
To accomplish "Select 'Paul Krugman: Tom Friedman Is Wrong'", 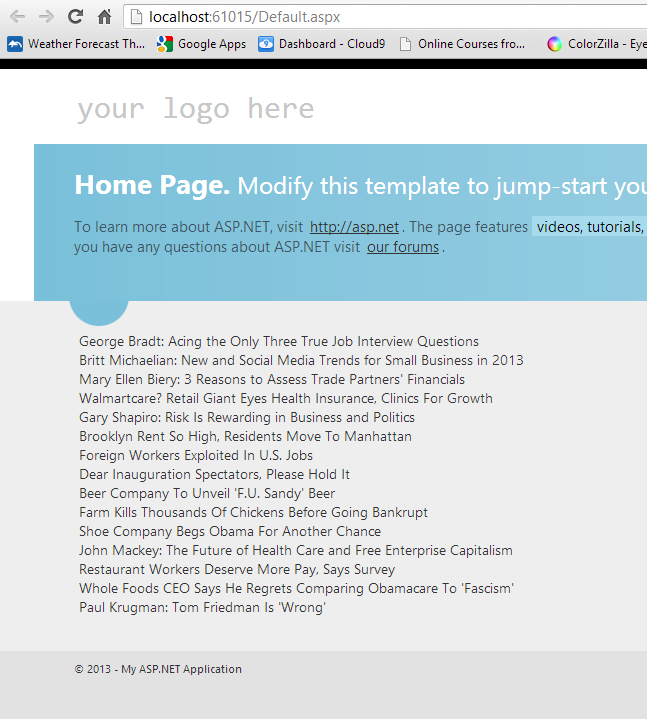I will (202, 608).
